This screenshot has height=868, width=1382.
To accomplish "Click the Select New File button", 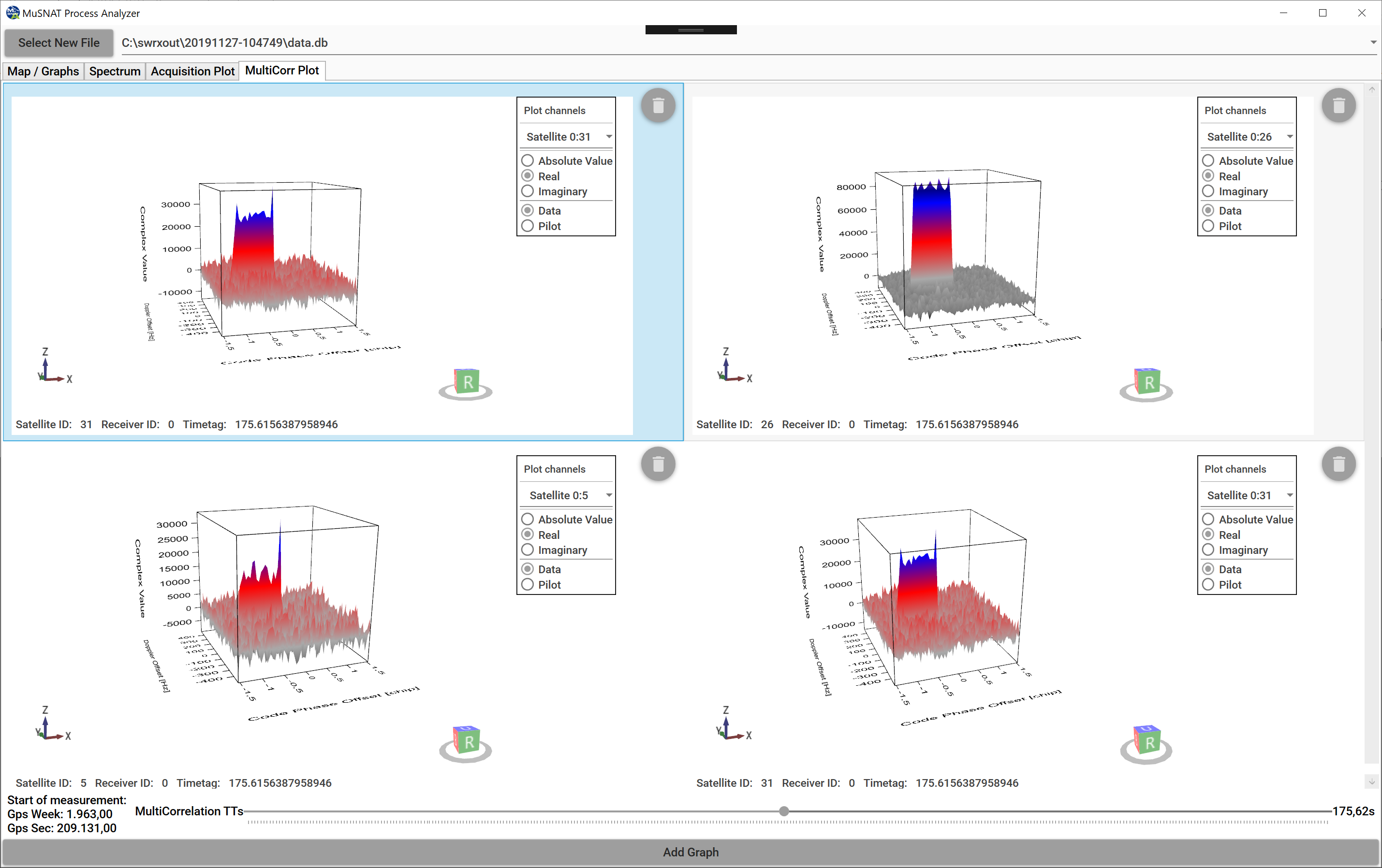I will click(59, 43).
